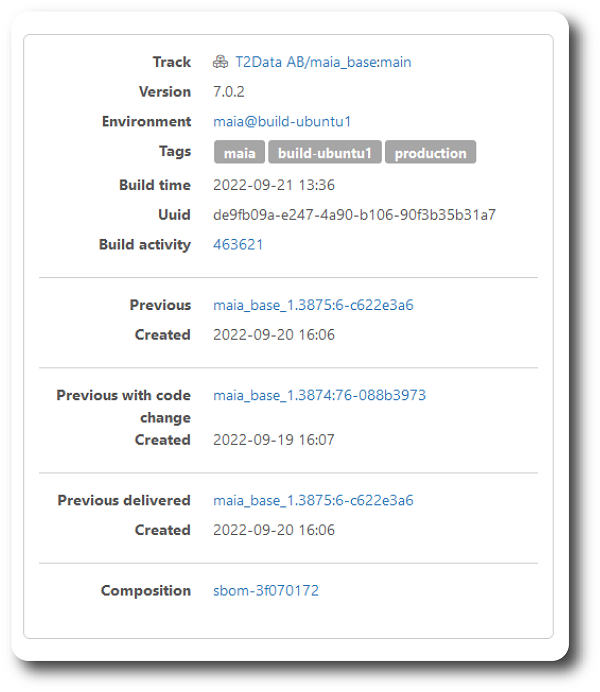Open composition sbom-3f070172 link
This screenshot has width=600, height=692.
[266, 590]
